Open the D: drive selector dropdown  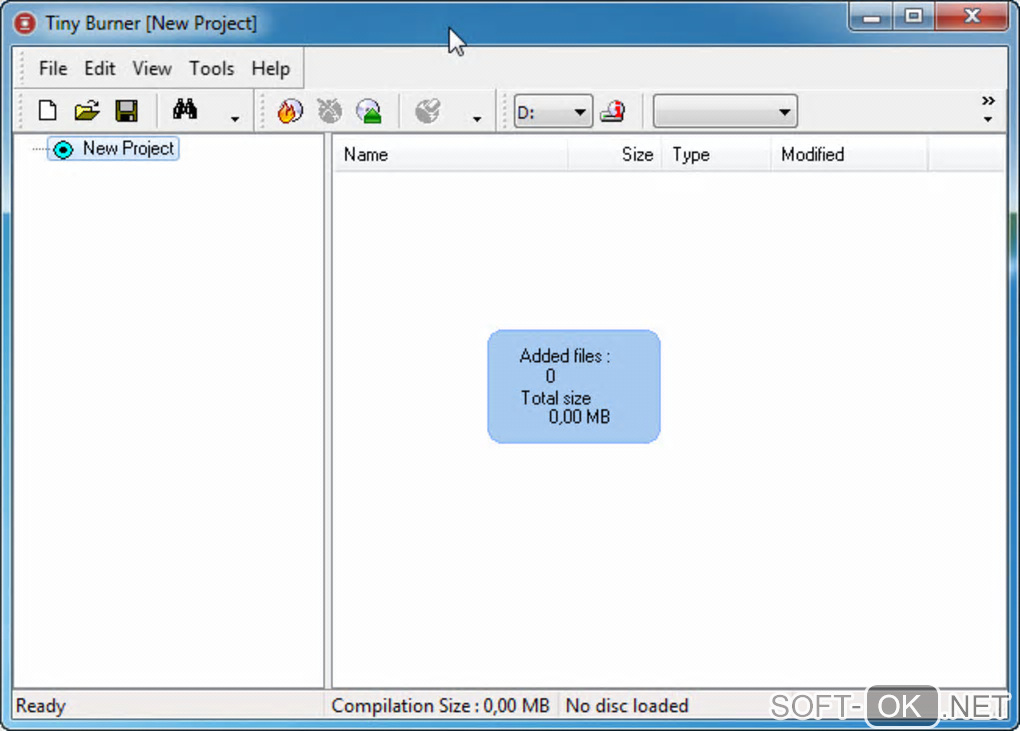pyautogui.click(x=553, y=111)
